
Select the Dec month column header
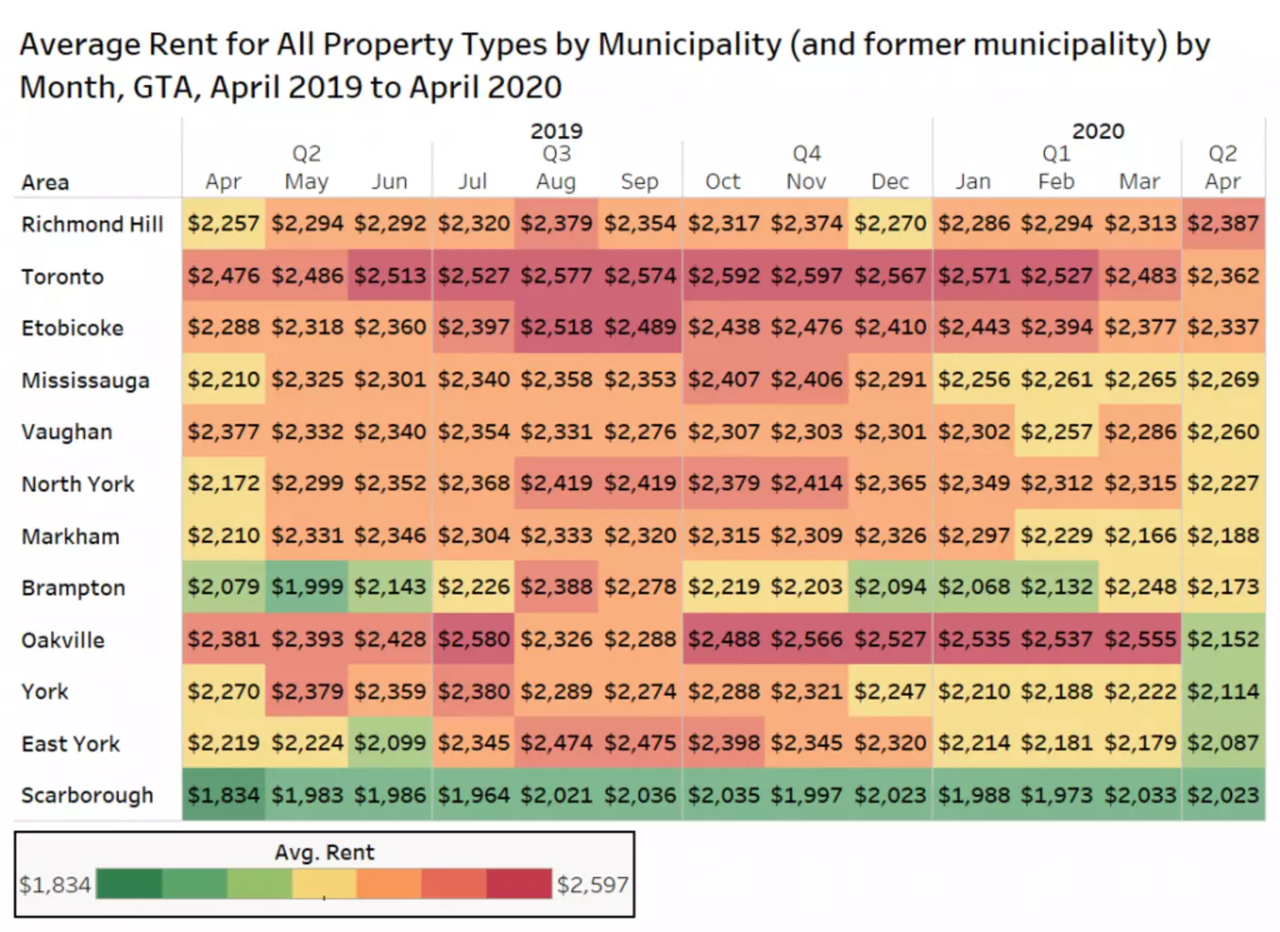890,182
